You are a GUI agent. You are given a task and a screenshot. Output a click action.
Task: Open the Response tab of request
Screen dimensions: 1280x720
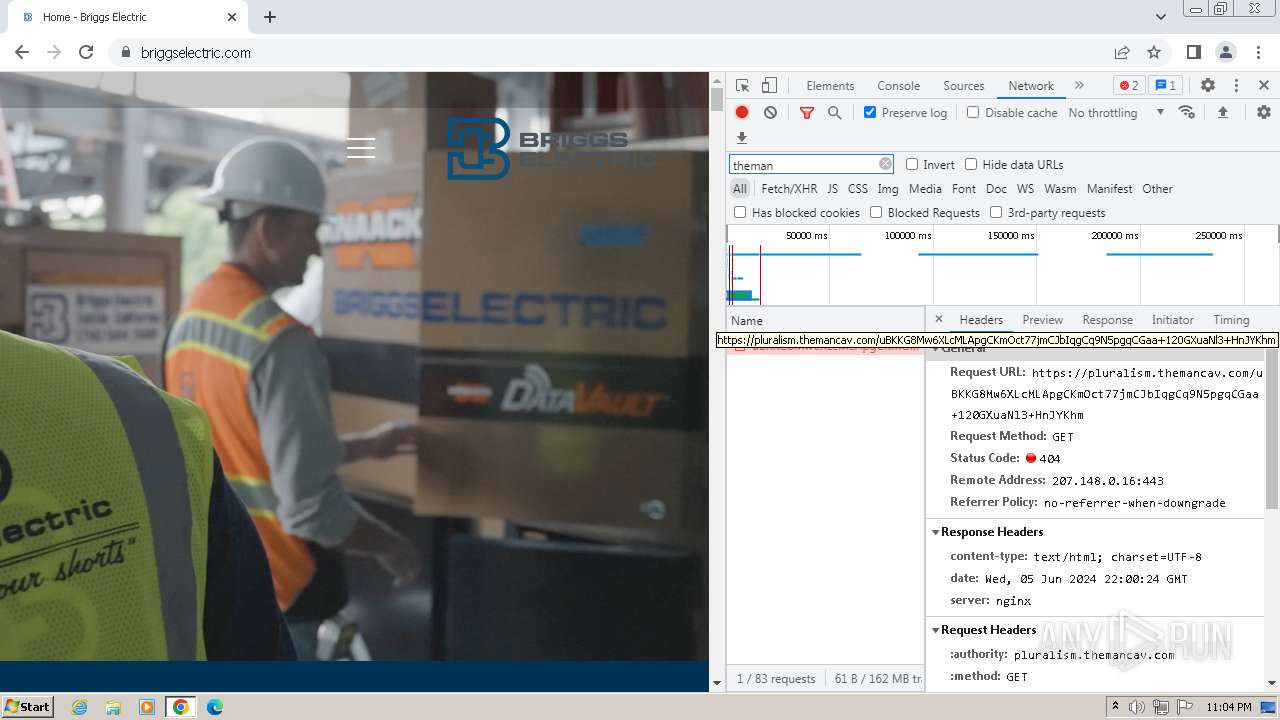point(1107,320)
